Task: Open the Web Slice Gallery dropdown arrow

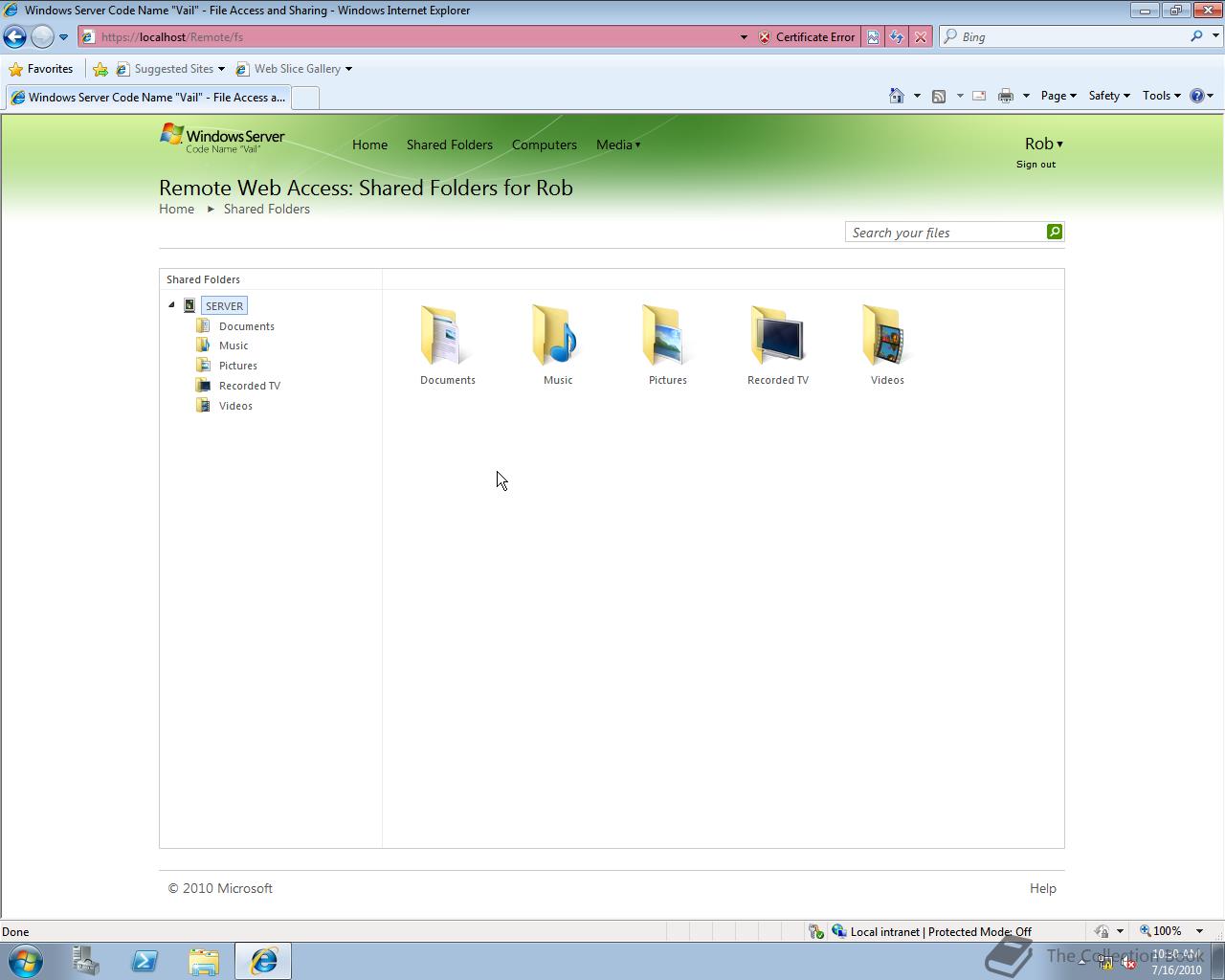Action: pyautogui.click(x=348, y=69)
